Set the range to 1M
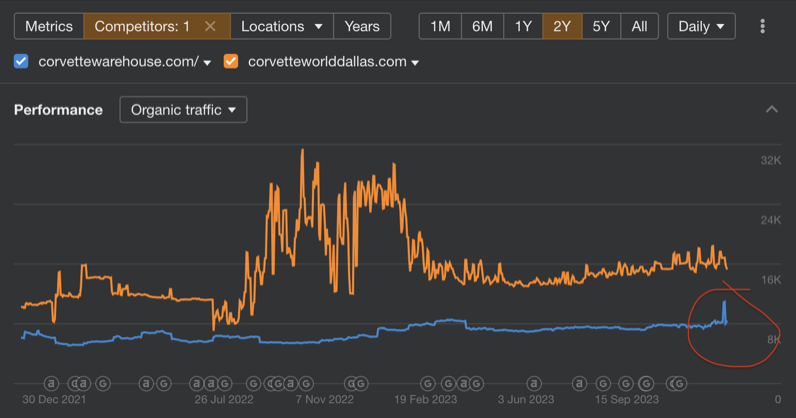 pyautogui.click(x=440, y=26)
